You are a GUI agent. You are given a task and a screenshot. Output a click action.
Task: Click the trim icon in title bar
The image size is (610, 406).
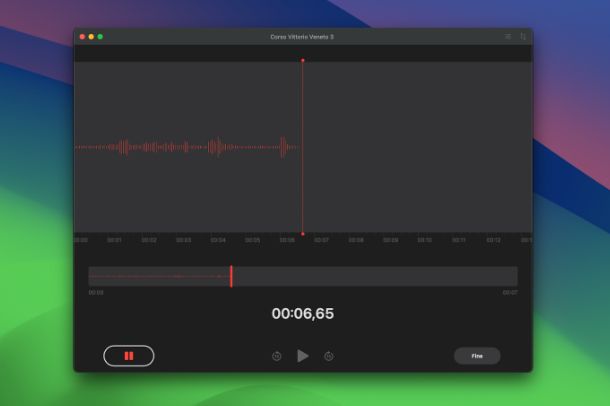pos(522,36)
